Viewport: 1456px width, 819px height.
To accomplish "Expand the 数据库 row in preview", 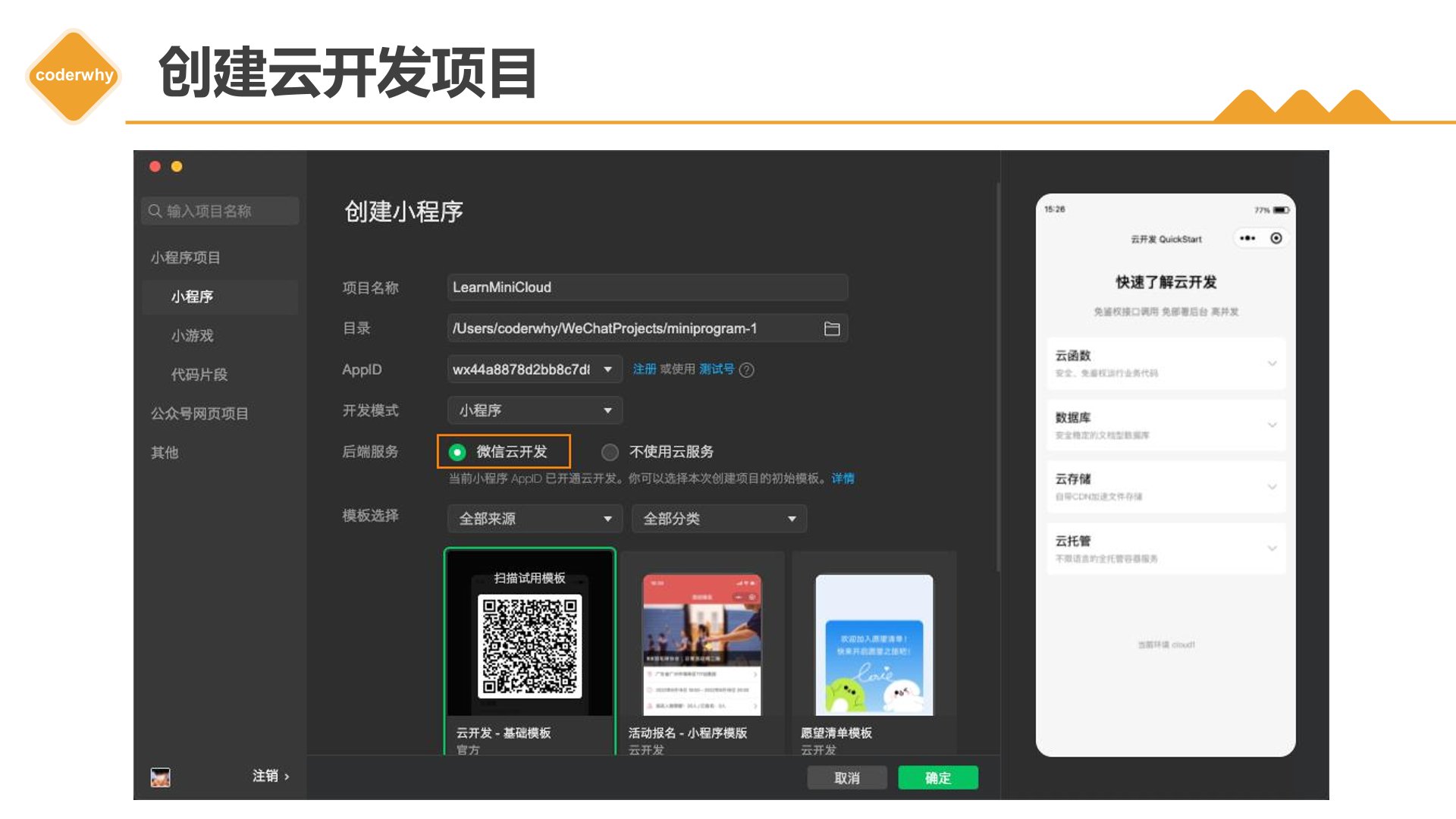I will [x=1166, y=425].
